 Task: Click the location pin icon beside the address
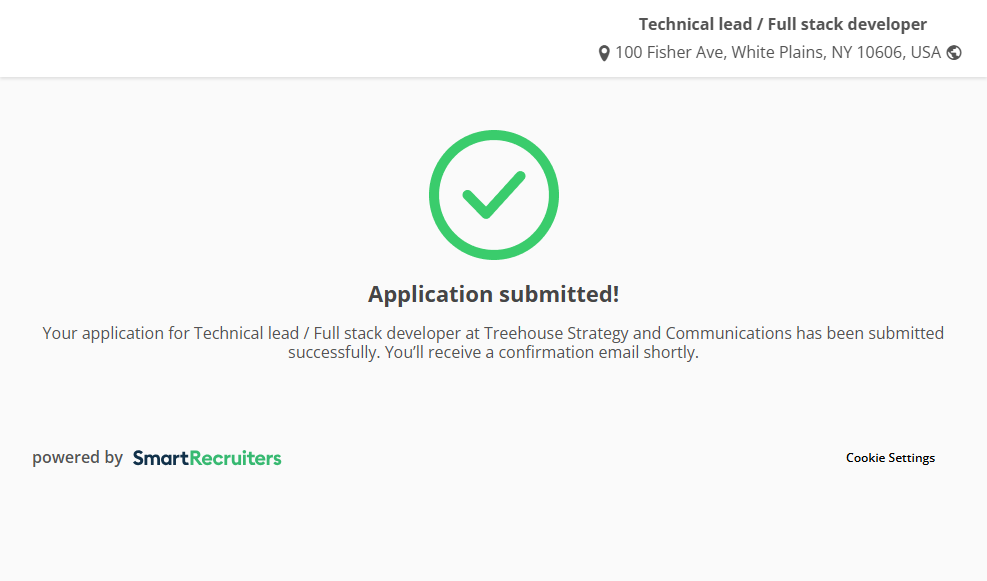604,53
